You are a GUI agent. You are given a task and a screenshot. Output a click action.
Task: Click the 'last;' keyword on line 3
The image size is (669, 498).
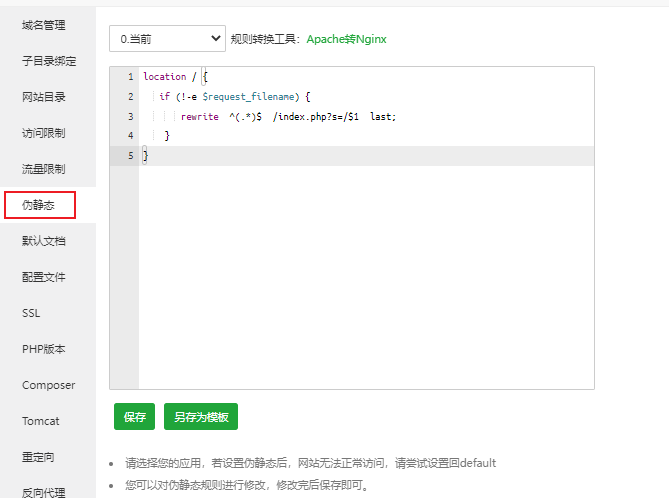[x=383, y=116]
